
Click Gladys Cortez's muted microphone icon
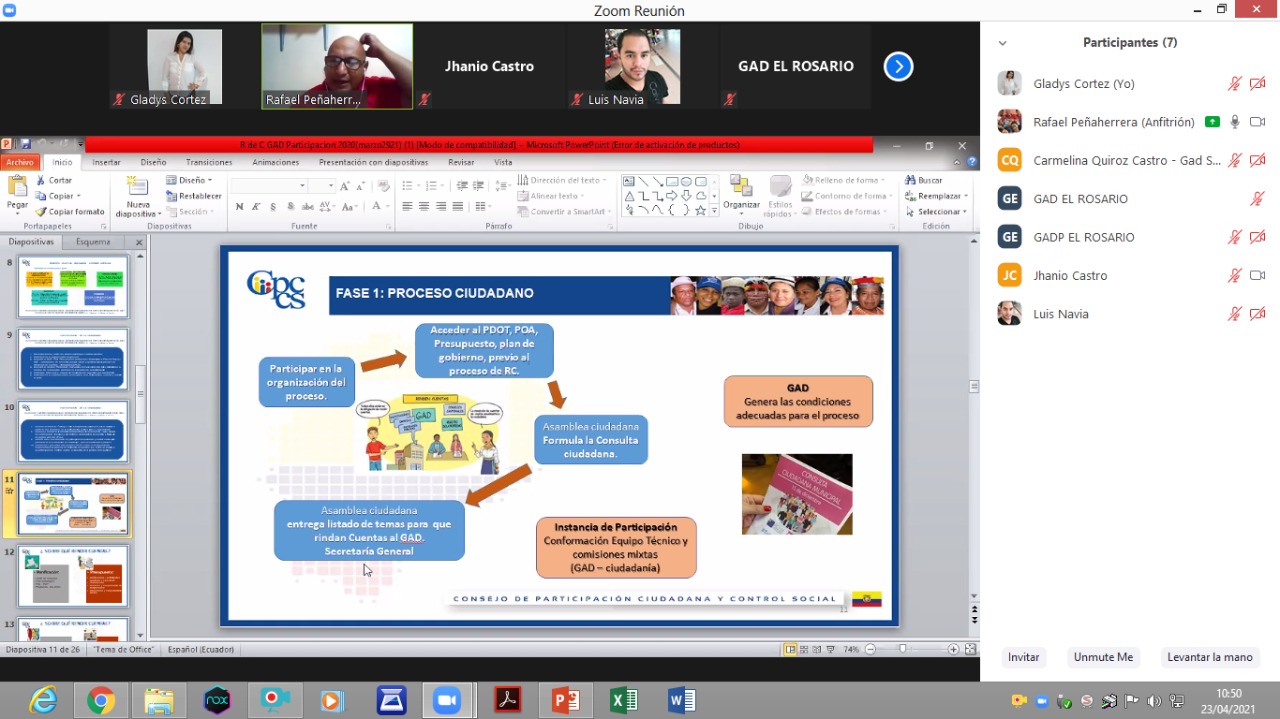tap(1235, 84)
